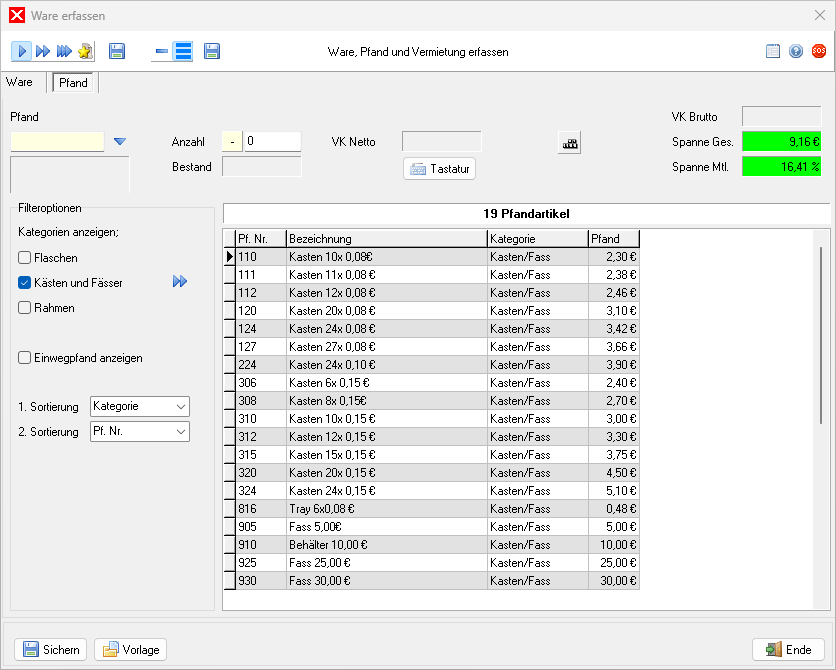Click the document with star toolbar icon

click(85, 51)
